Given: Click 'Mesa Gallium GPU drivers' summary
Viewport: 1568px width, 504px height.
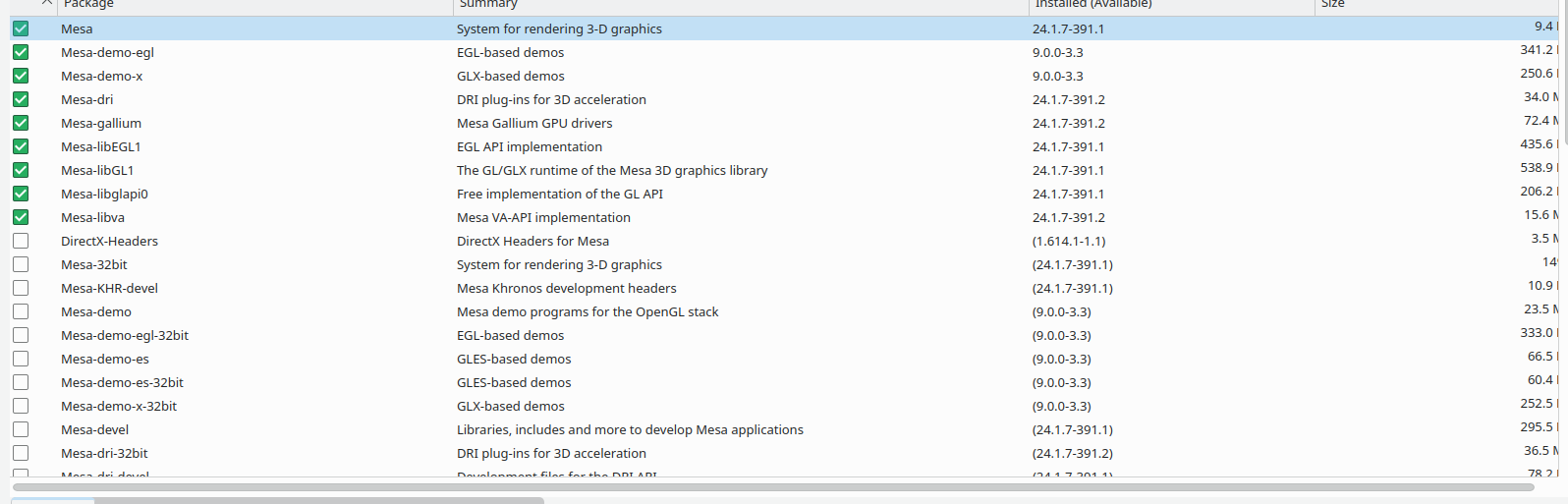Looking at the screenshot, I should point(534,123).
